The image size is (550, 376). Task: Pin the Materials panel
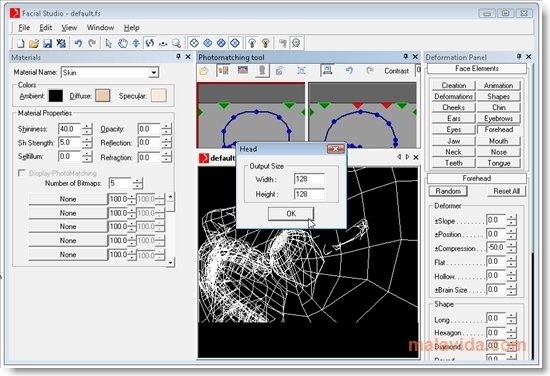178,56
